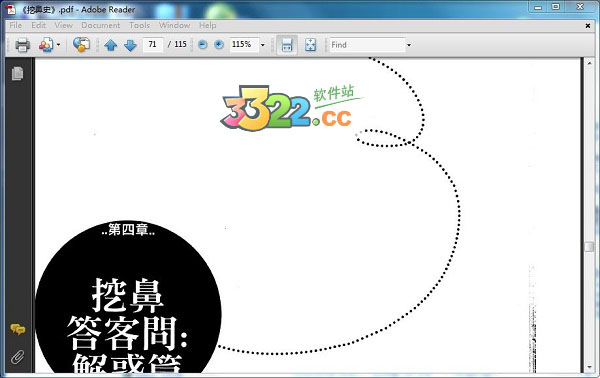
Task: Toggle fit one full page view
Action: click(310, 45)
